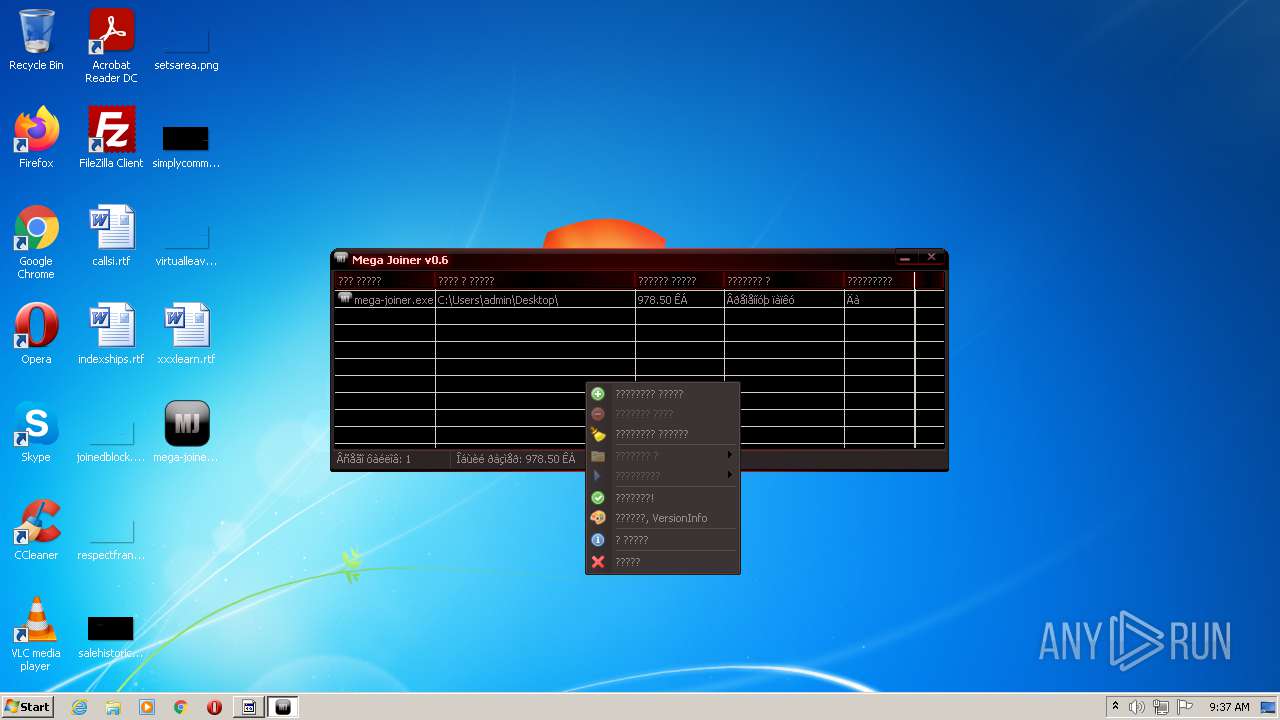Click the 9:37 AM taskbar clock
The width and height of the screenshot is (1280, 720).
(1229, 707)
